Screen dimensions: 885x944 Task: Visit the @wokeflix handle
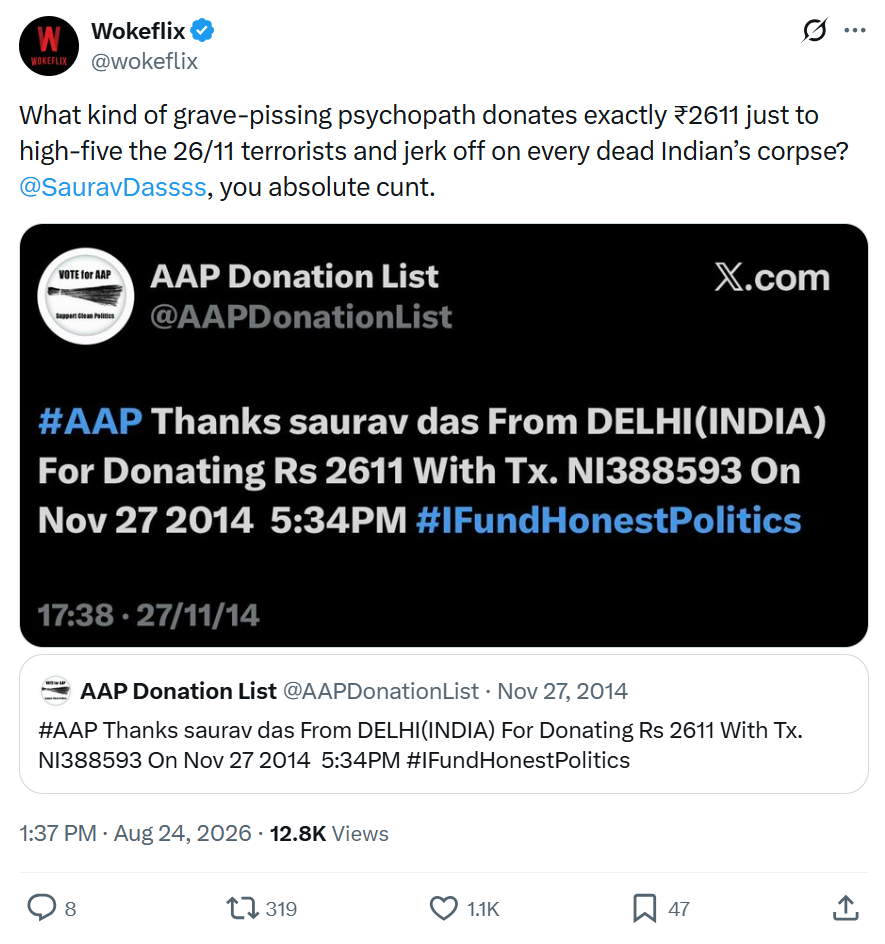[144, 61]
